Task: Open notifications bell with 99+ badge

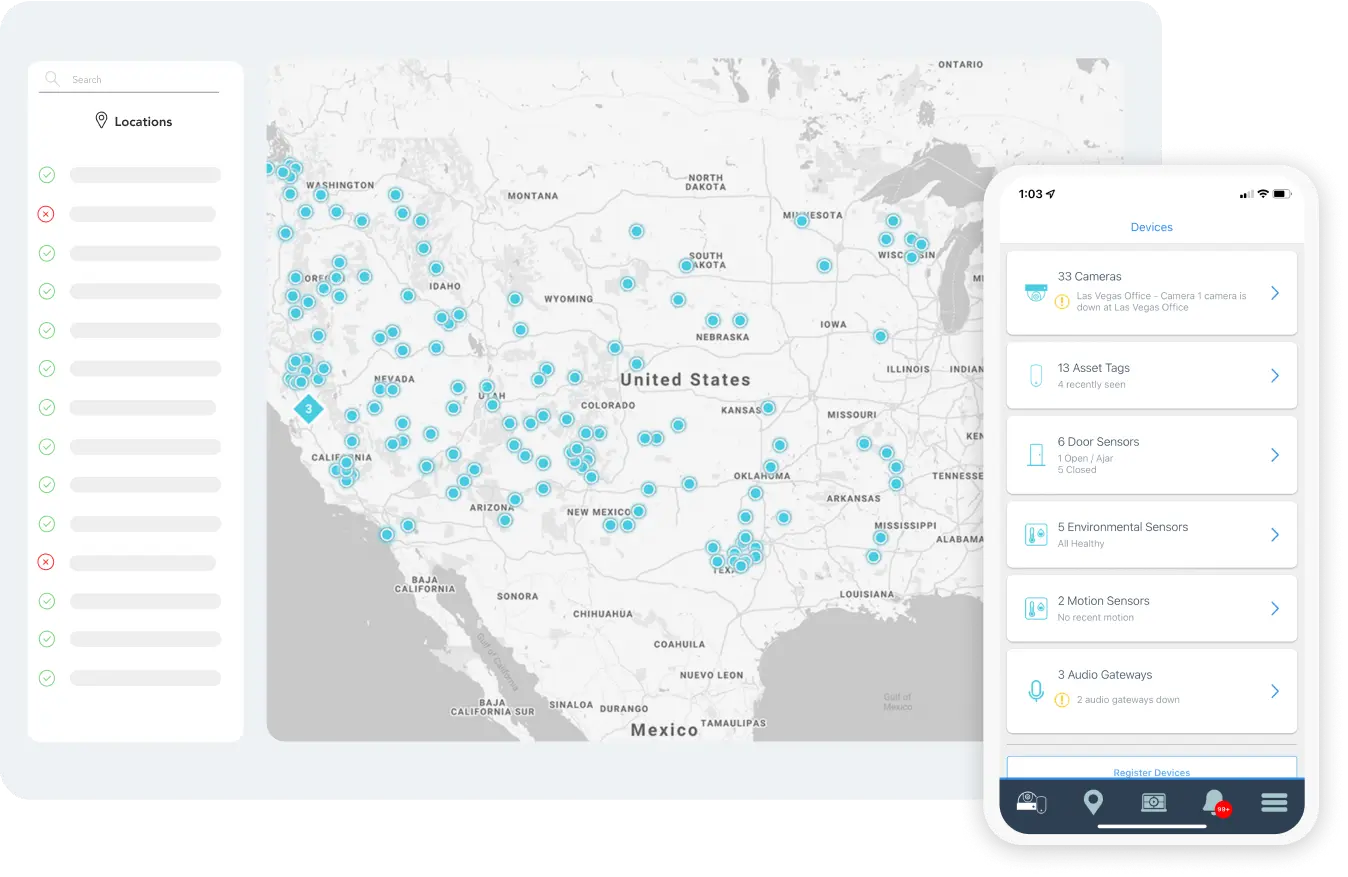Action: (1214, 802)
